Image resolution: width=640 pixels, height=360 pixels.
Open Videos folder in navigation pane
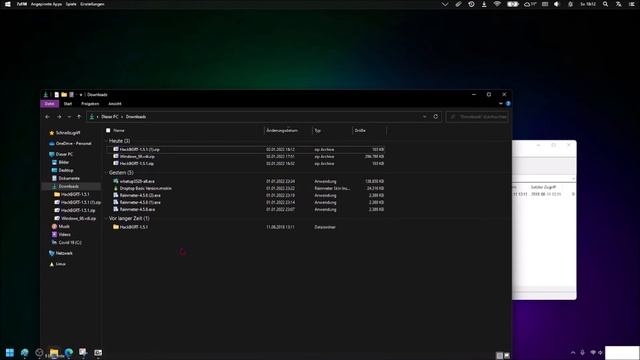click(x=61, y=235)
